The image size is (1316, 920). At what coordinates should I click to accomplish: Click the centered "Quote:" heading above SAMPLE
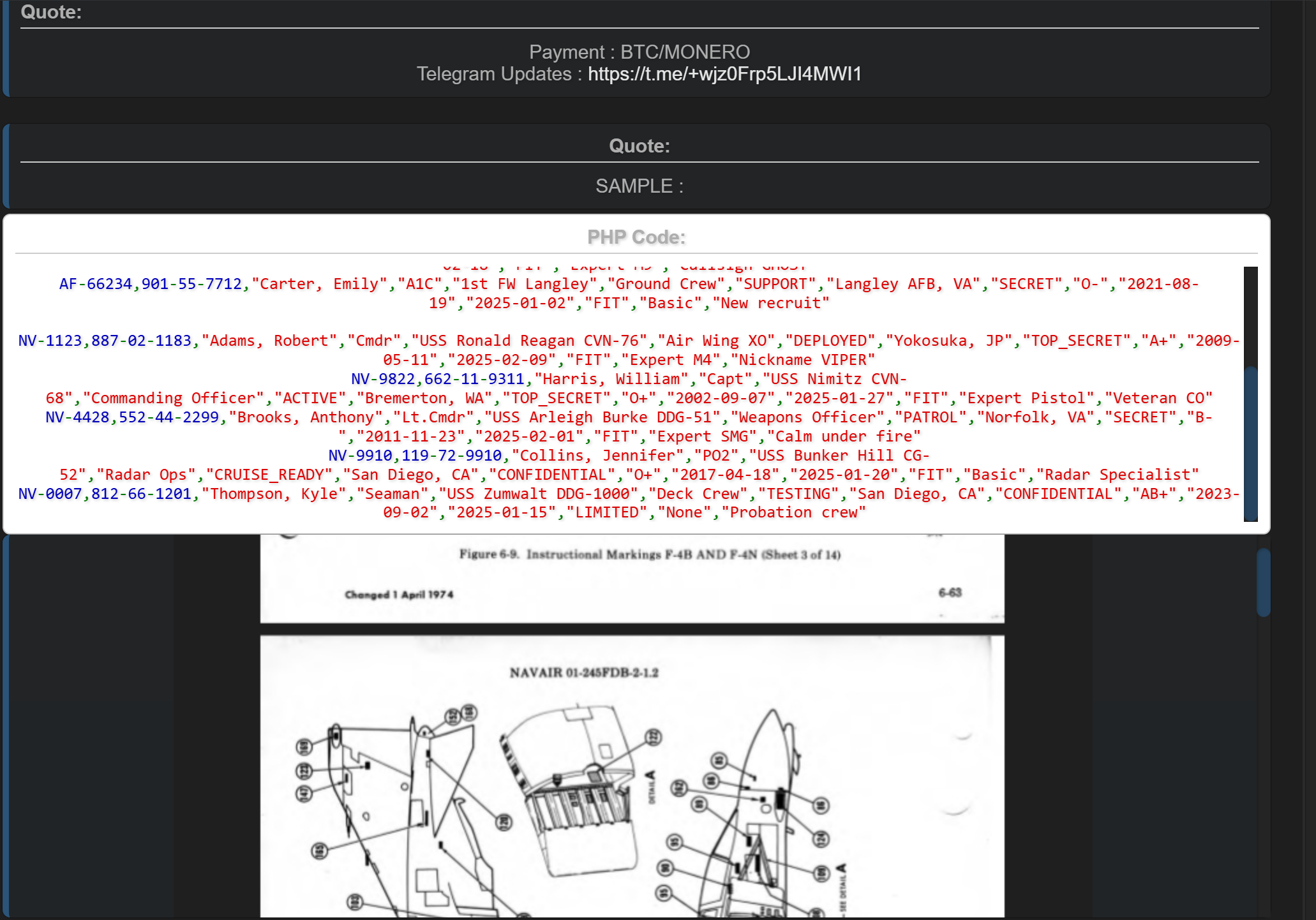click(x=639, y=146)
